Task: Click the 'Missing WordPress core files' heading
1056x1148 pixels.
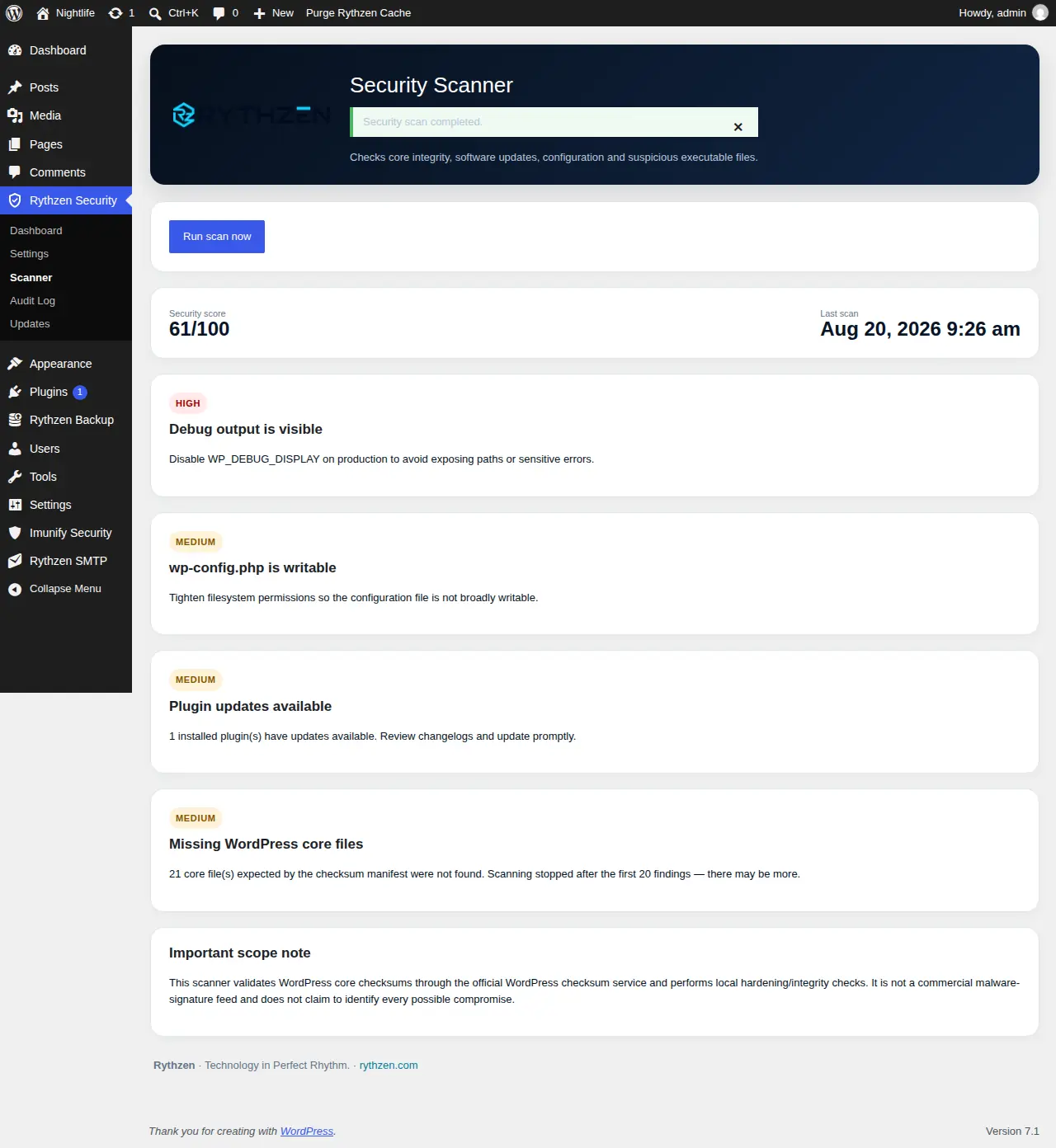Action: point(266,844)
